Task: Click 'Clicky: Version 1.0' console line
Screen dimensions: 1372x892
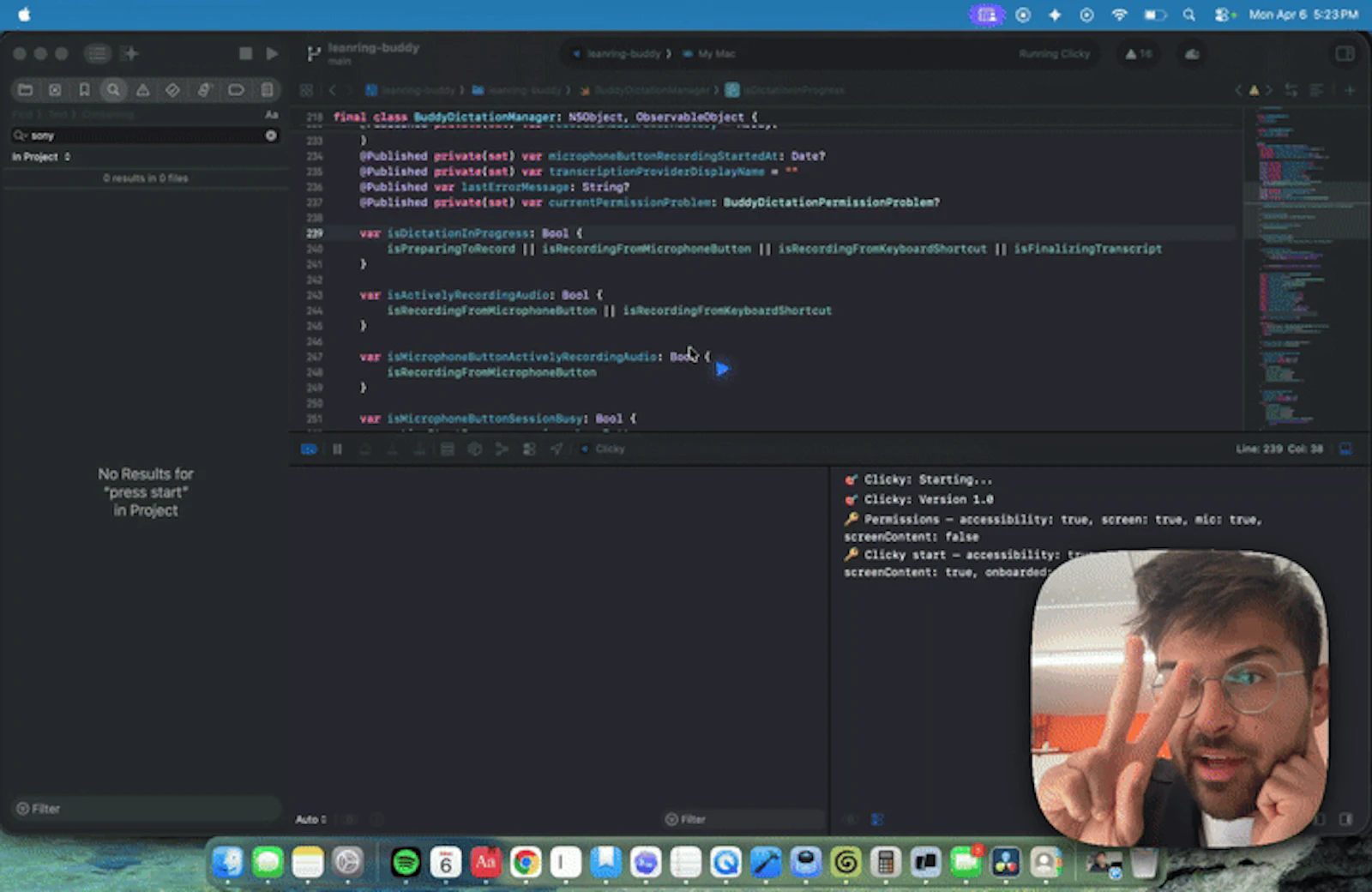Action: pyautogui.click(x=928, y=499)
